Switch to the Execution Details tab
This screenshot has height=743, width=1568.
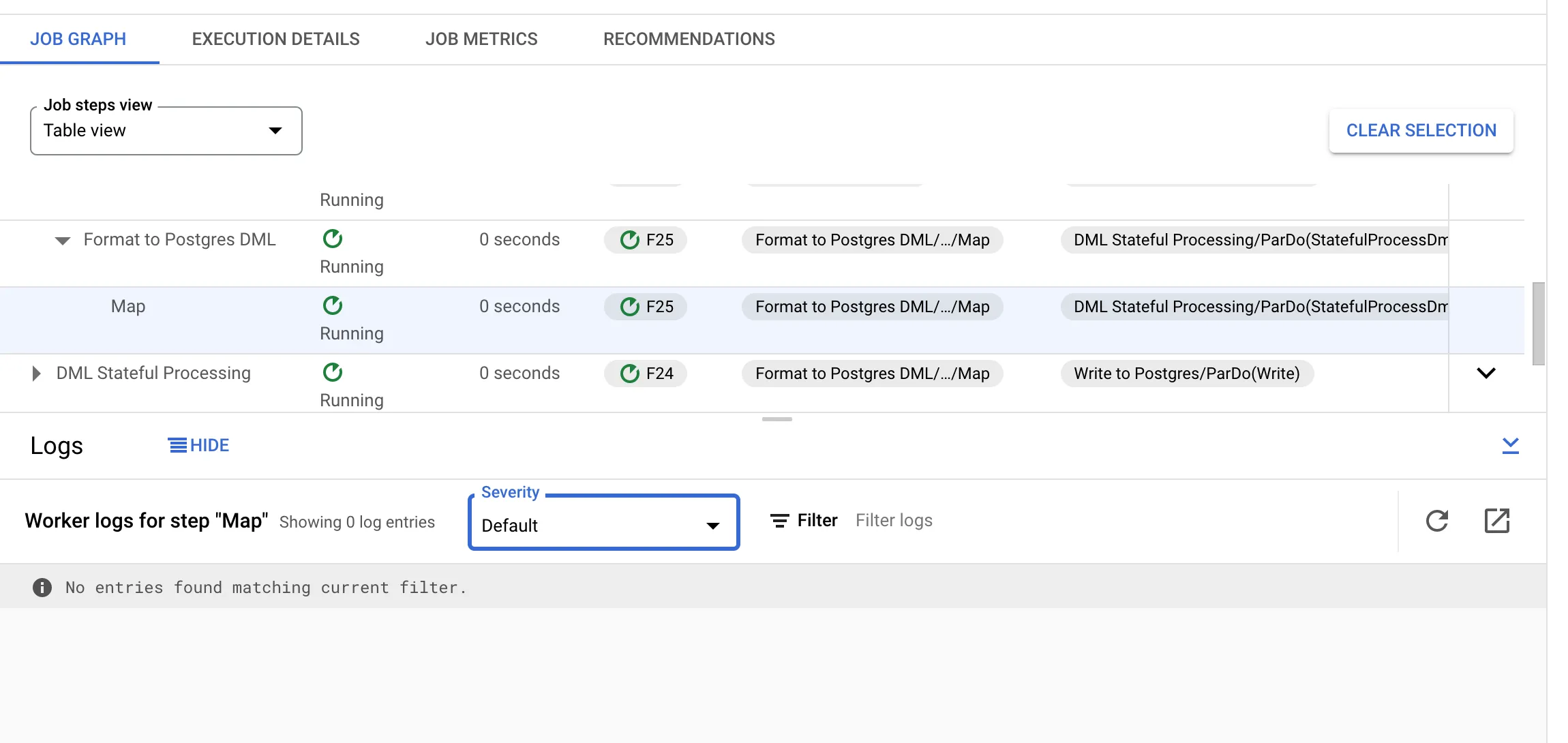point(275,39)
